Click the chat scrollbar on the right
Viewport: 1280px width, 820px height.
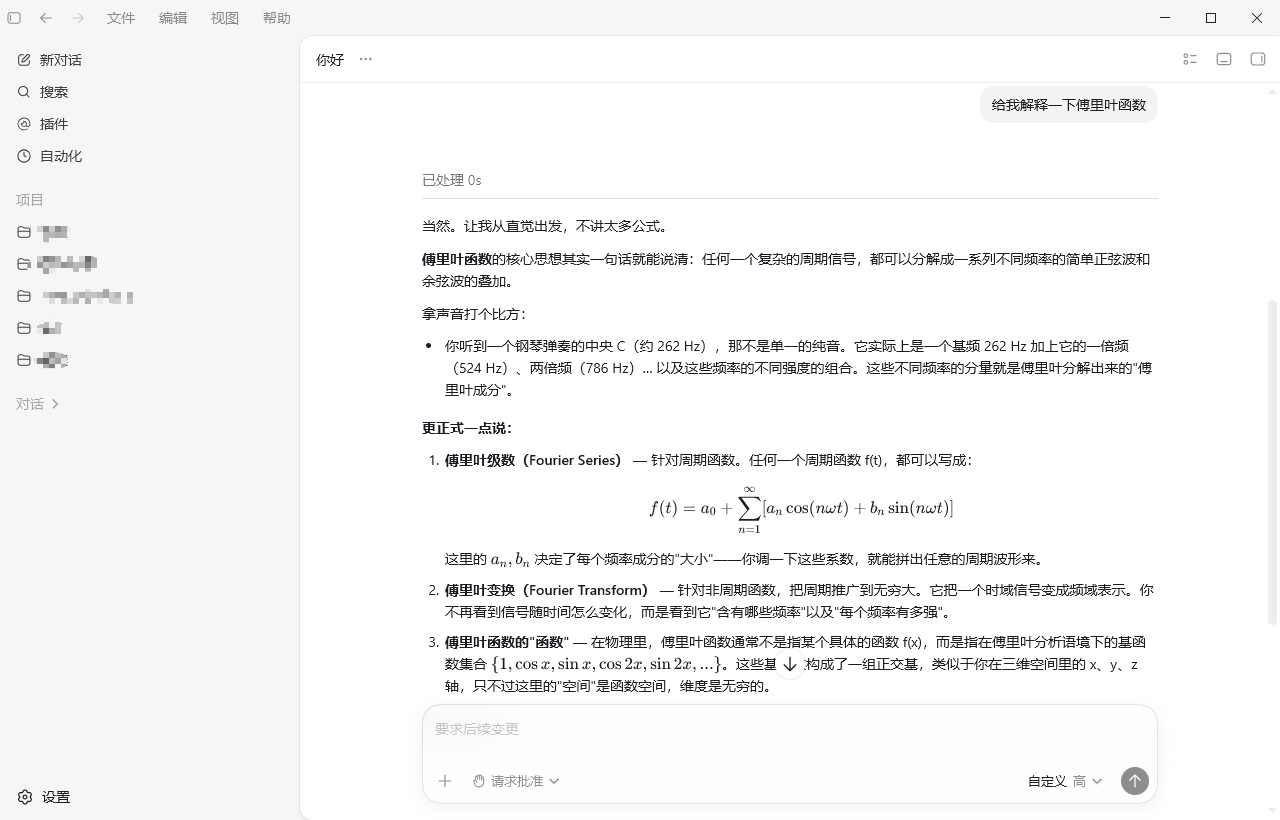point(1273,462)
